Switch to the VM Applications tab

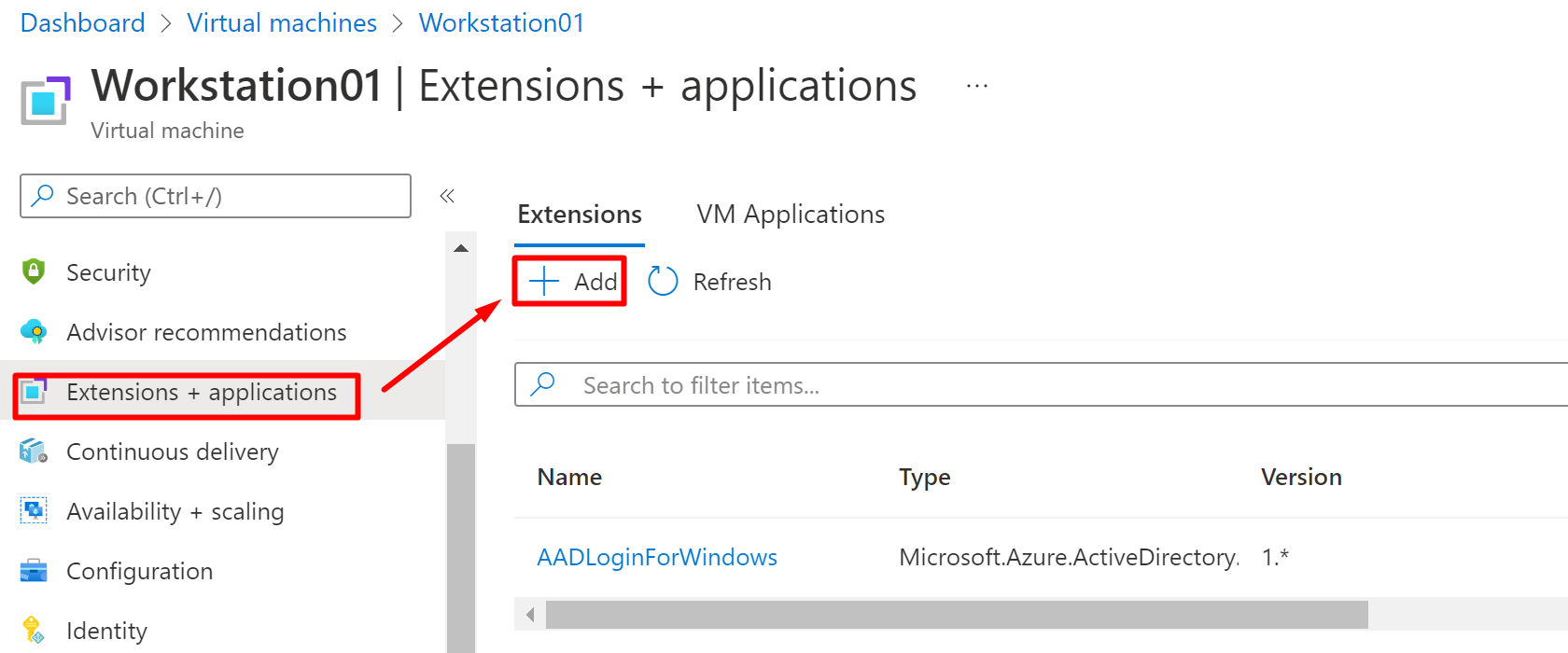[x=791, y=215]
